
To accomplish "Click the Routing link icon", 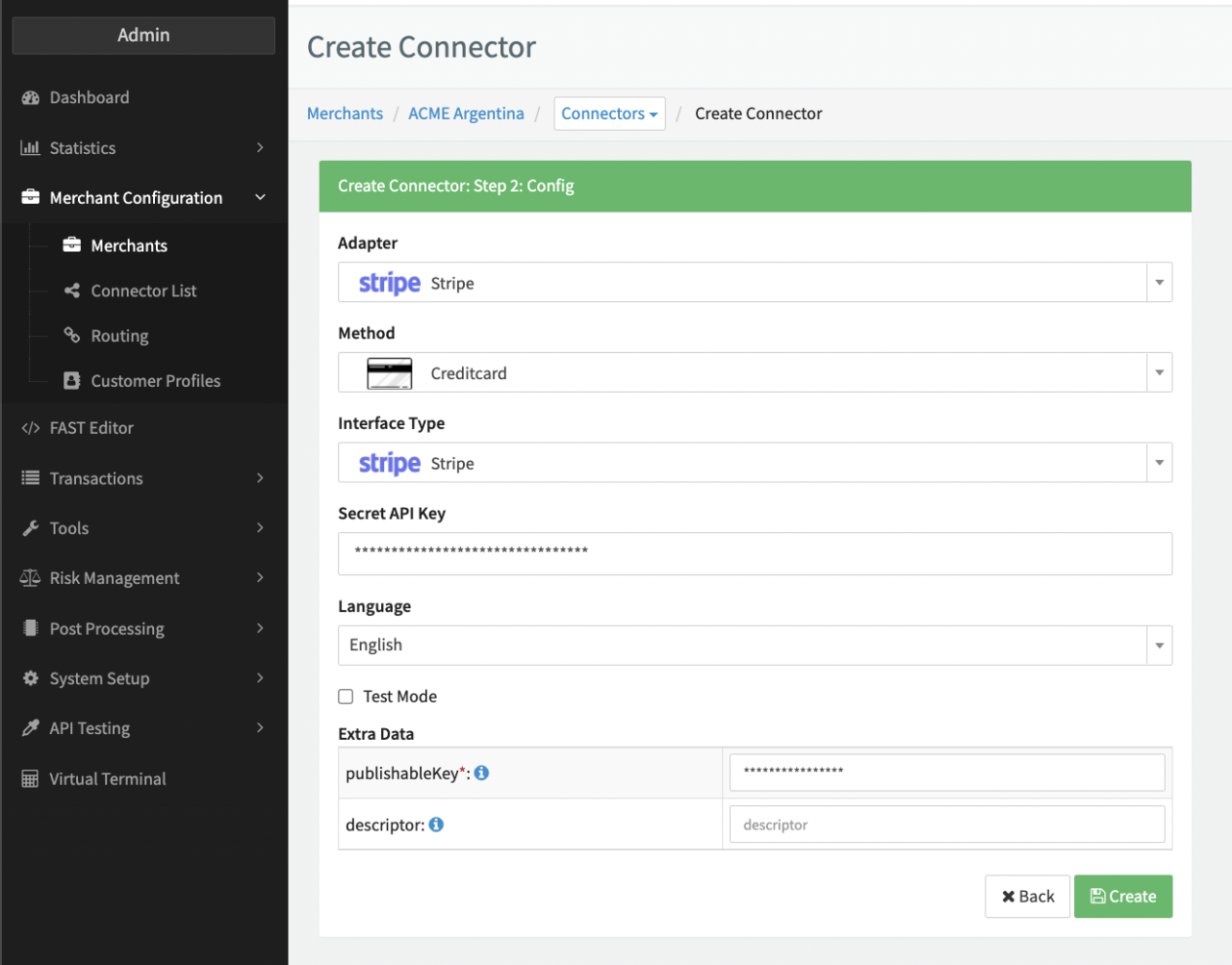I will [x=71, y=336].
